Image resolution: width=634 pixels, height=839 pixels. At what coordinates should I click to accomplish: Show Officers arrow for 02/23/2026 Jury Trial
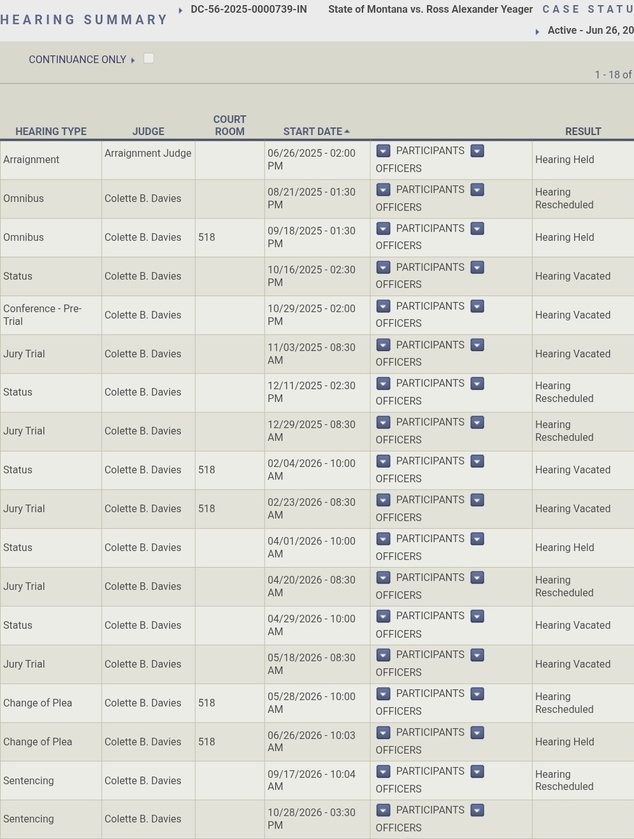click(477, 500)
